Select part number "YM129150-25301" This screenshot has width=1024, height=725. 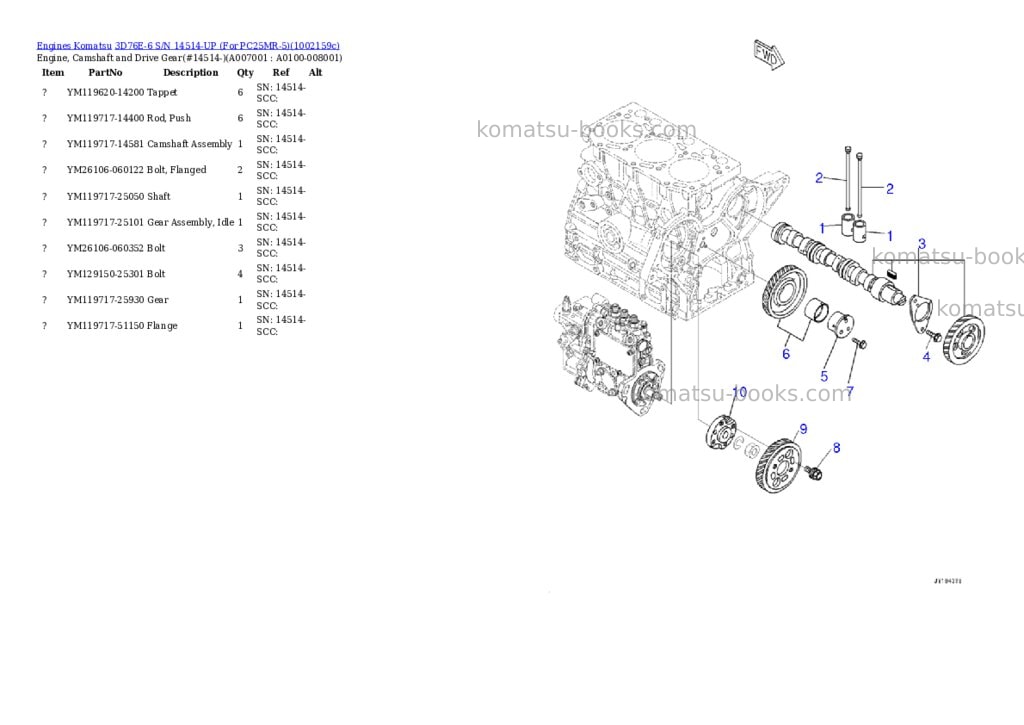click(105, 274)
